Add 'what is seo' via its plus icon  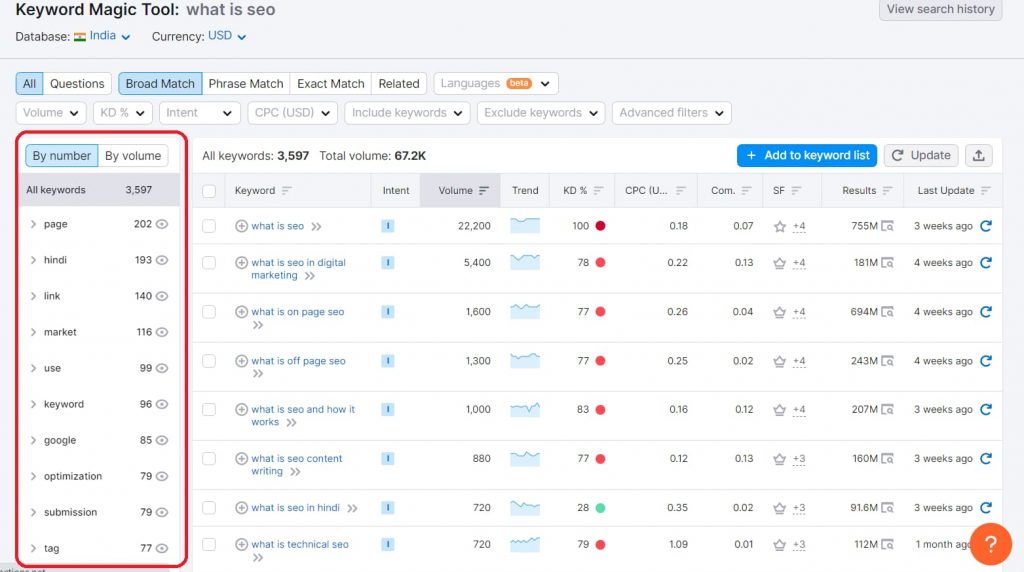tap(241, 226)
